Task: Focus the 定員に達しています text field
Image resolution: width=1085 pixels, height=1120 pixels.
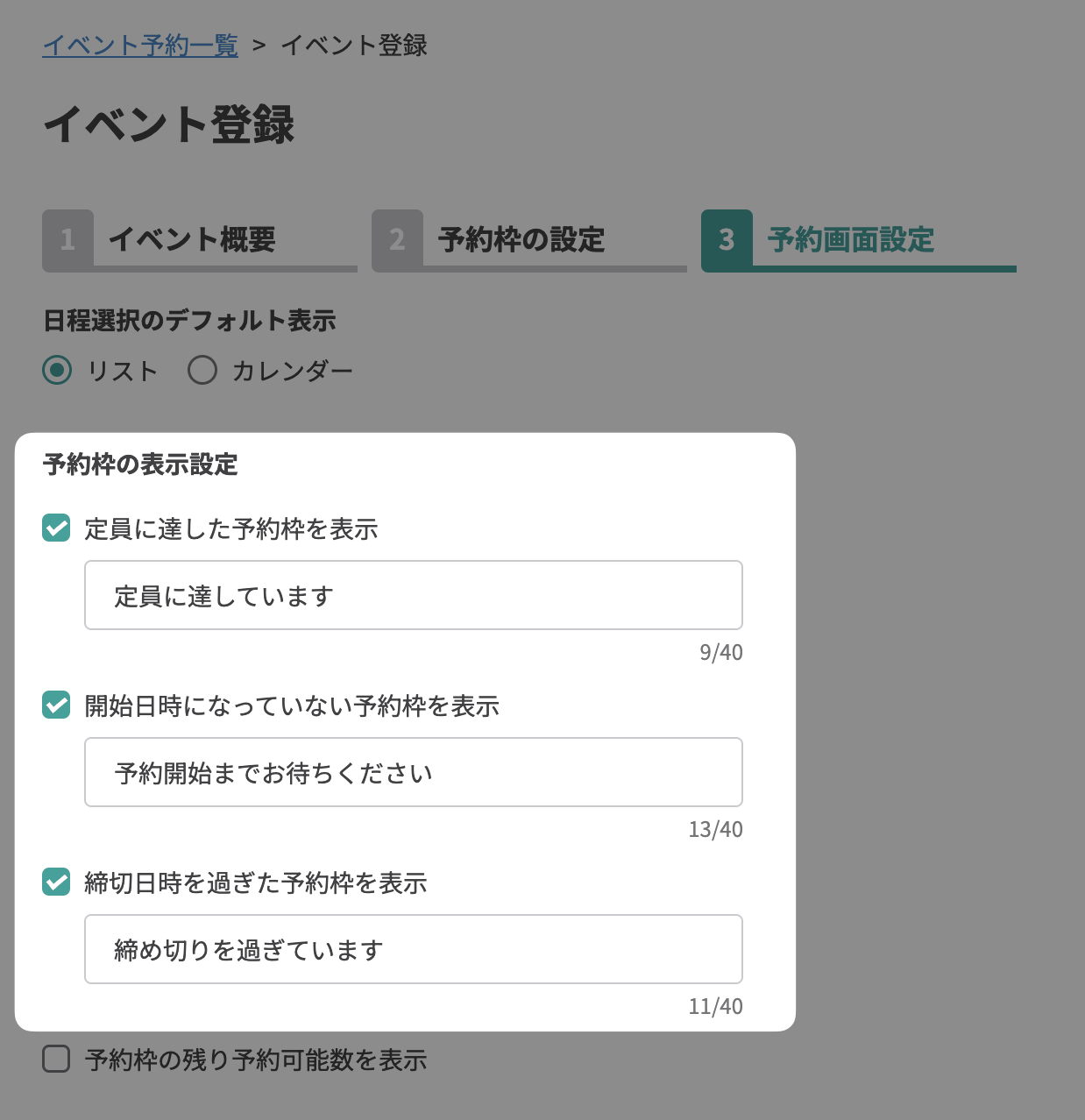Action: click(x=413, y=595)
